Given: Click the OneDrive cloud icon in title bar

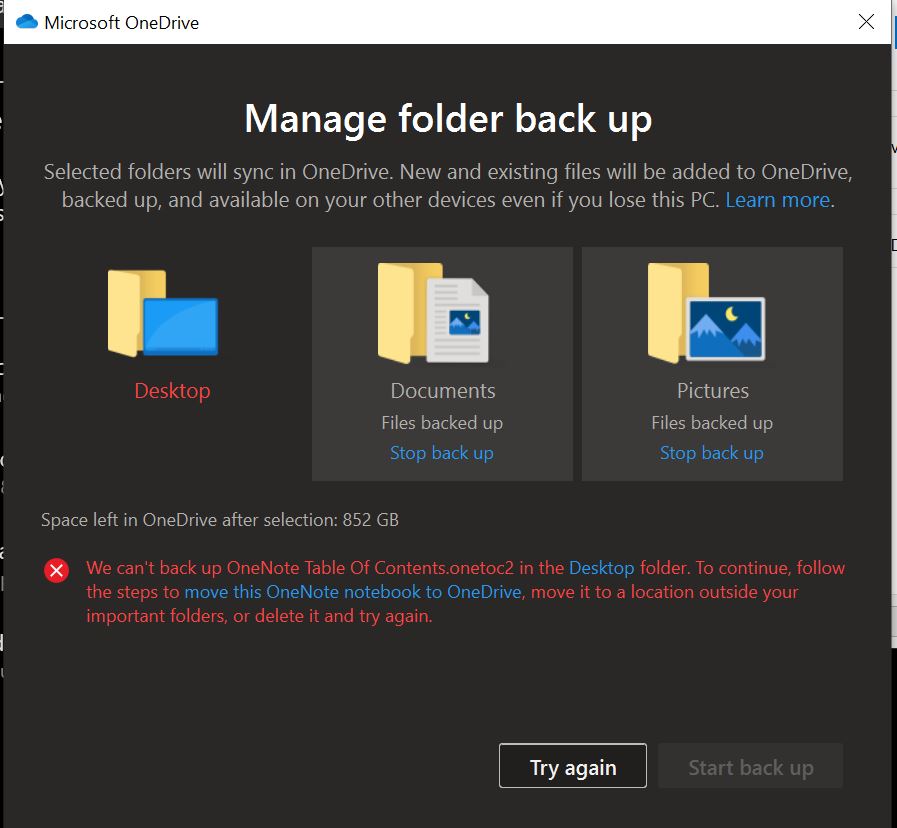Looking at the screenshot, I should point(27,22).
